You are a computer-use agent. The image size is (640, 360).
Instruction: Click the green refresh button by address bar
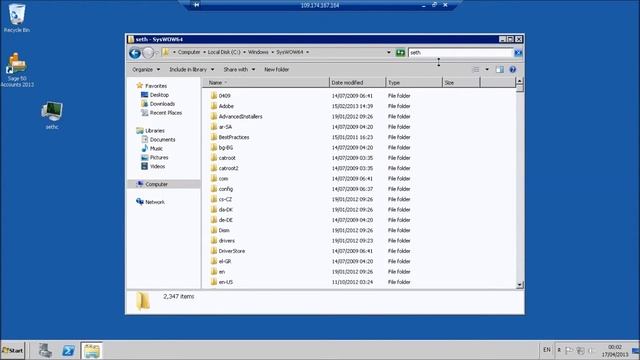pos(400,53)
